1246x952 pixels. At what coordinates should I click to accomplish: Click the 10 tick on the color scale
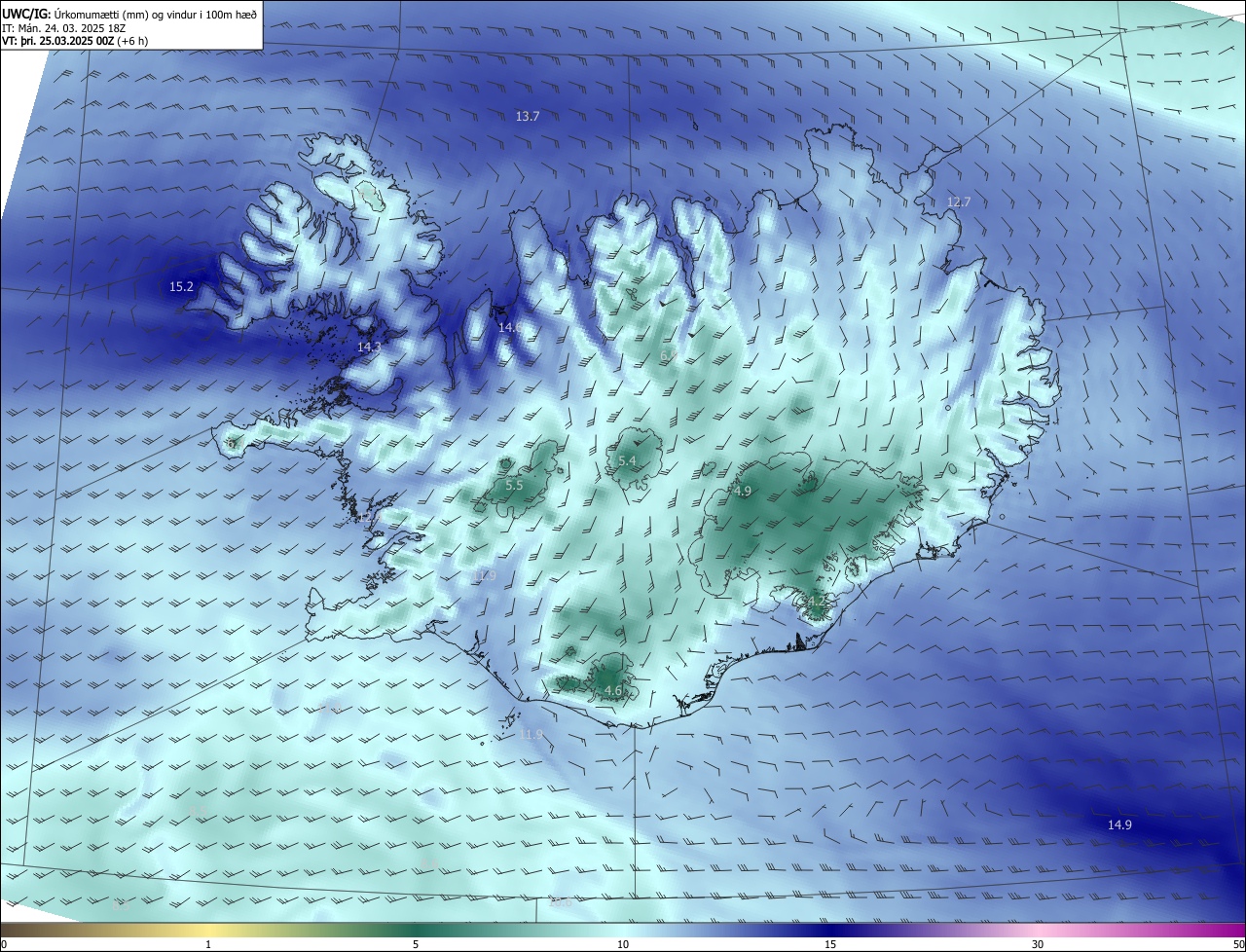click(x=623, y=944)
